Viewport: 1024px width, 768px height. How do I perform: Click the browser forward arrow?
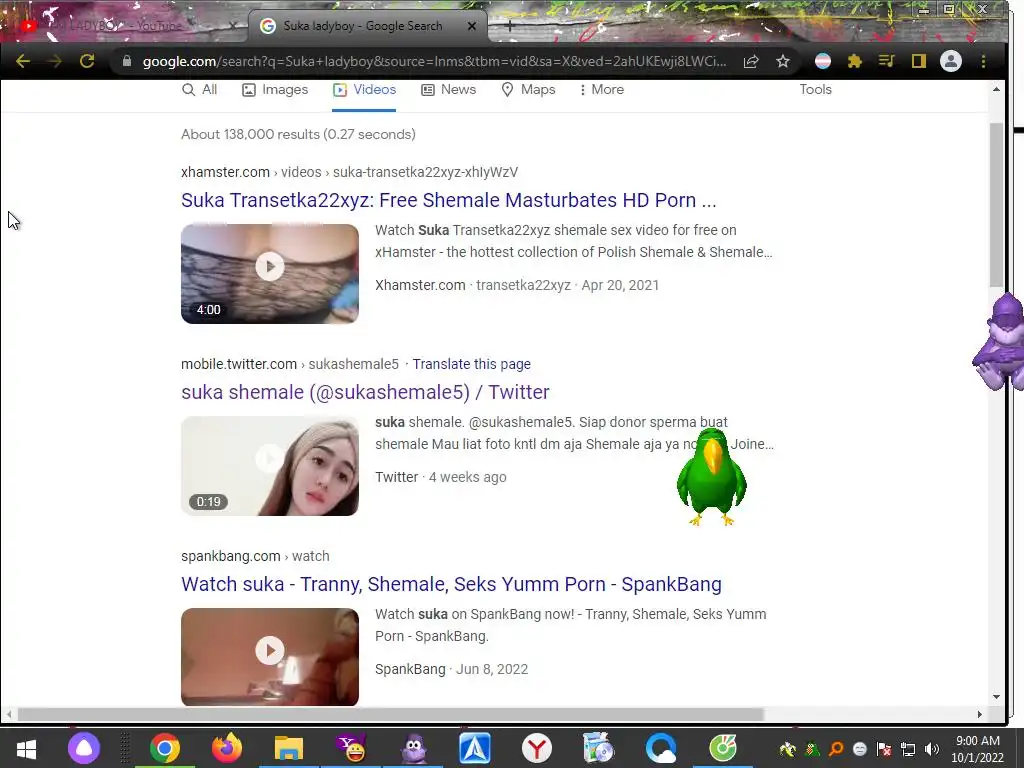click(55, 61)
